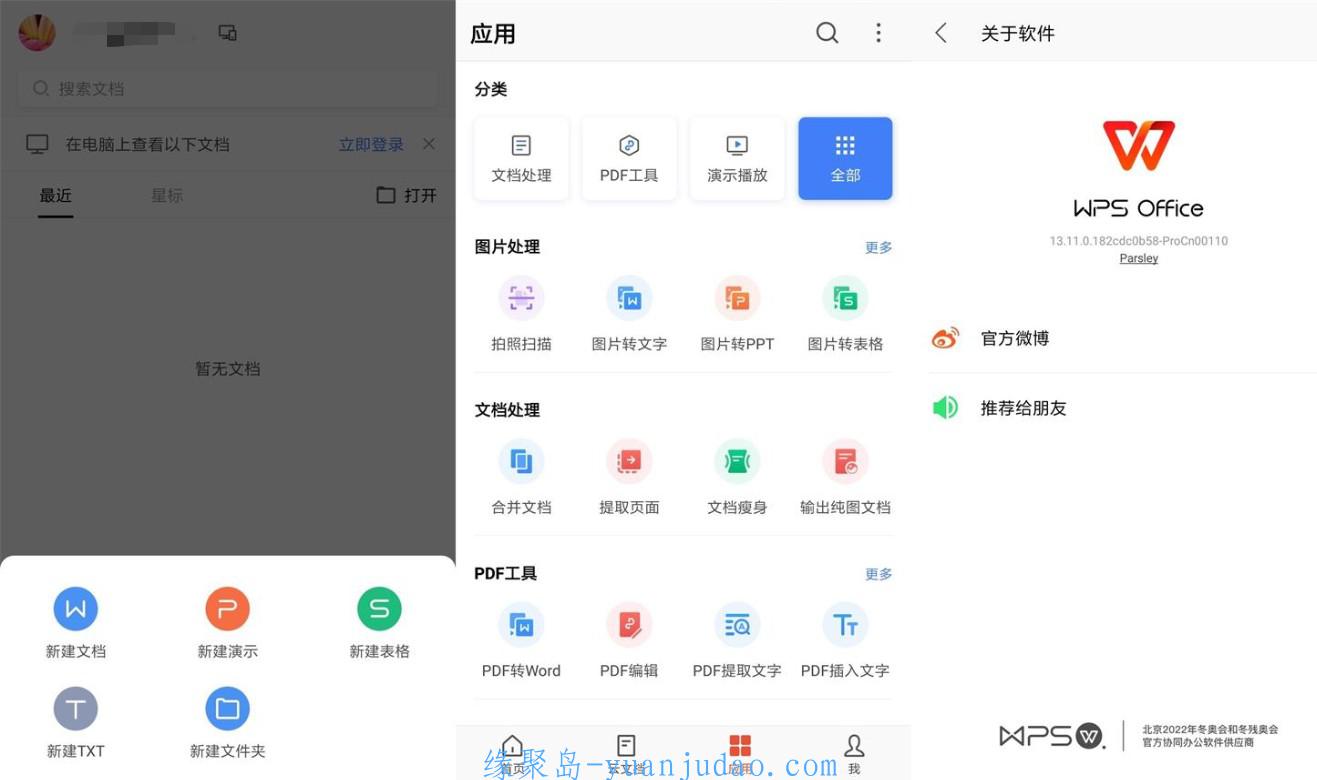
Task: Select the 全部 category tab
Action: tap(845, 158)
